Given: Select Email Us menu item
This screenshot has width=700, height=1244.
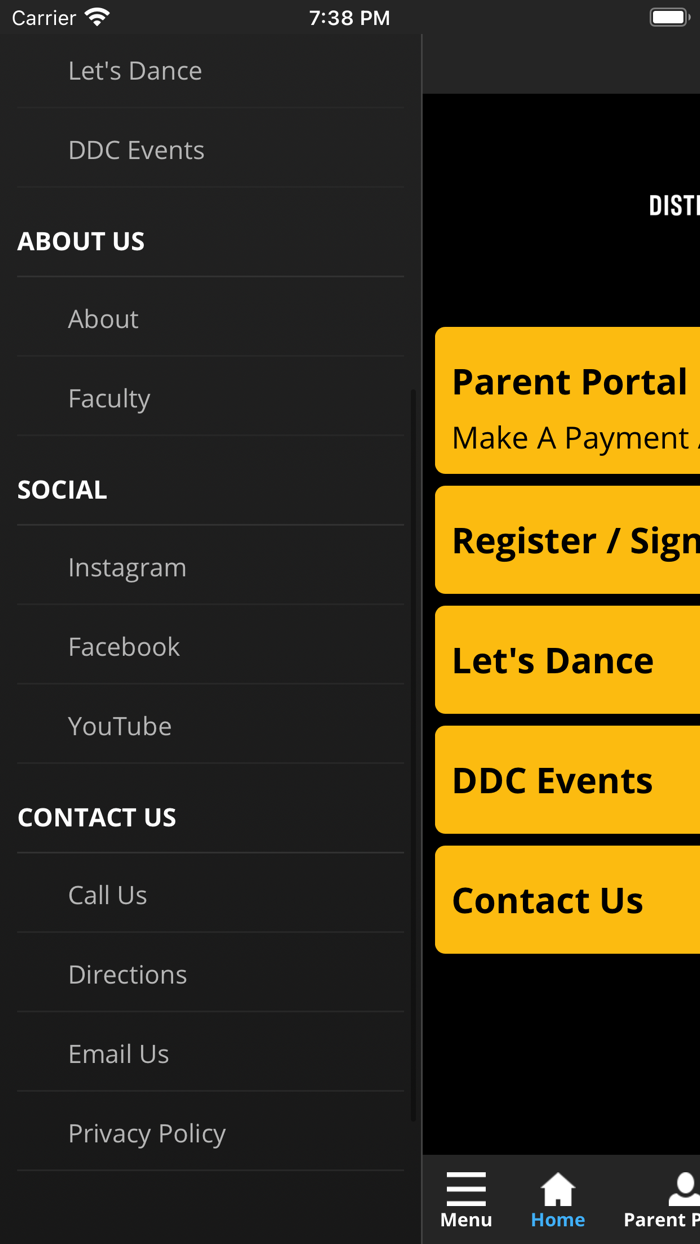Looking at the screenshot, I should click(x=118, y=1054).
